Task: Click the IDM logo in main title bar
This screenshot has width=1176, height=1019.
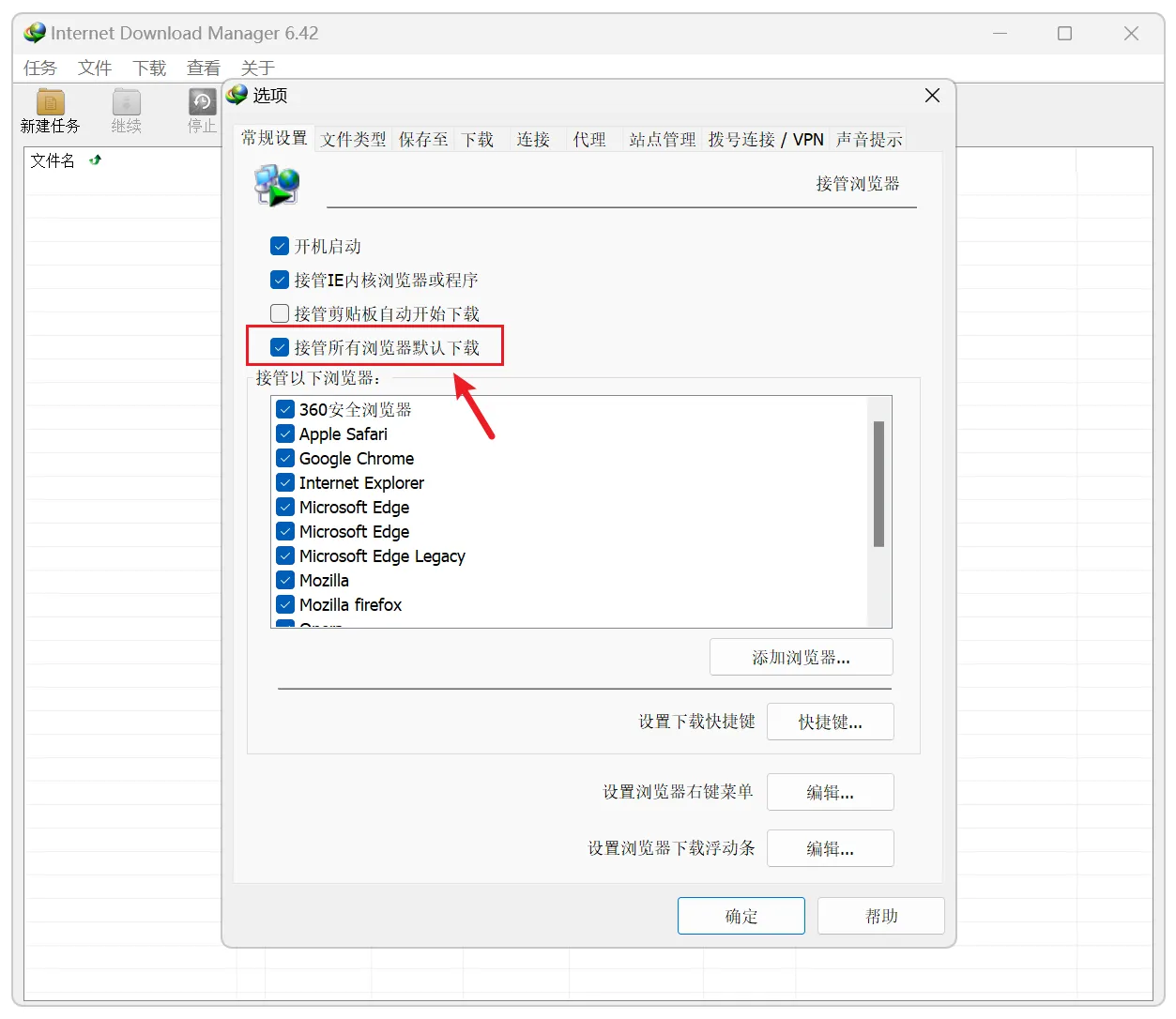Action: [x=35, y=33]
